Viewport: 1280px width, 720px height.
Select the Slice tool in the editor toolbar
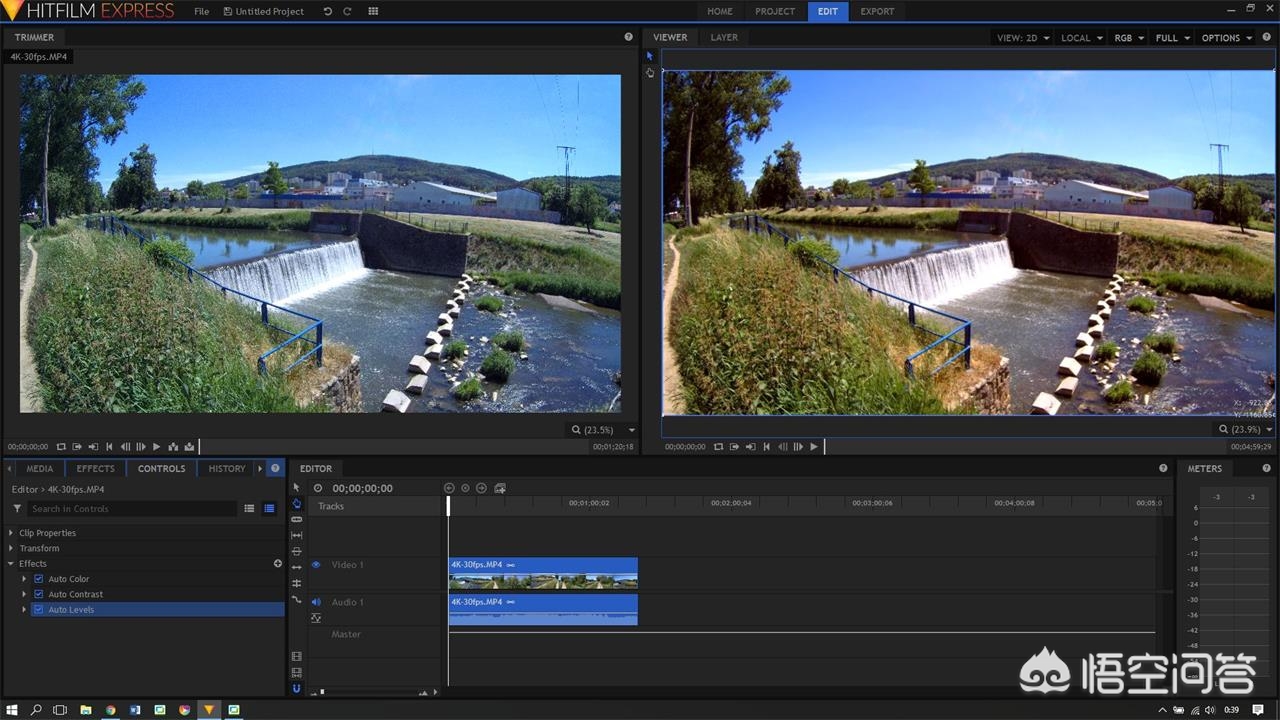coord(296,519)
